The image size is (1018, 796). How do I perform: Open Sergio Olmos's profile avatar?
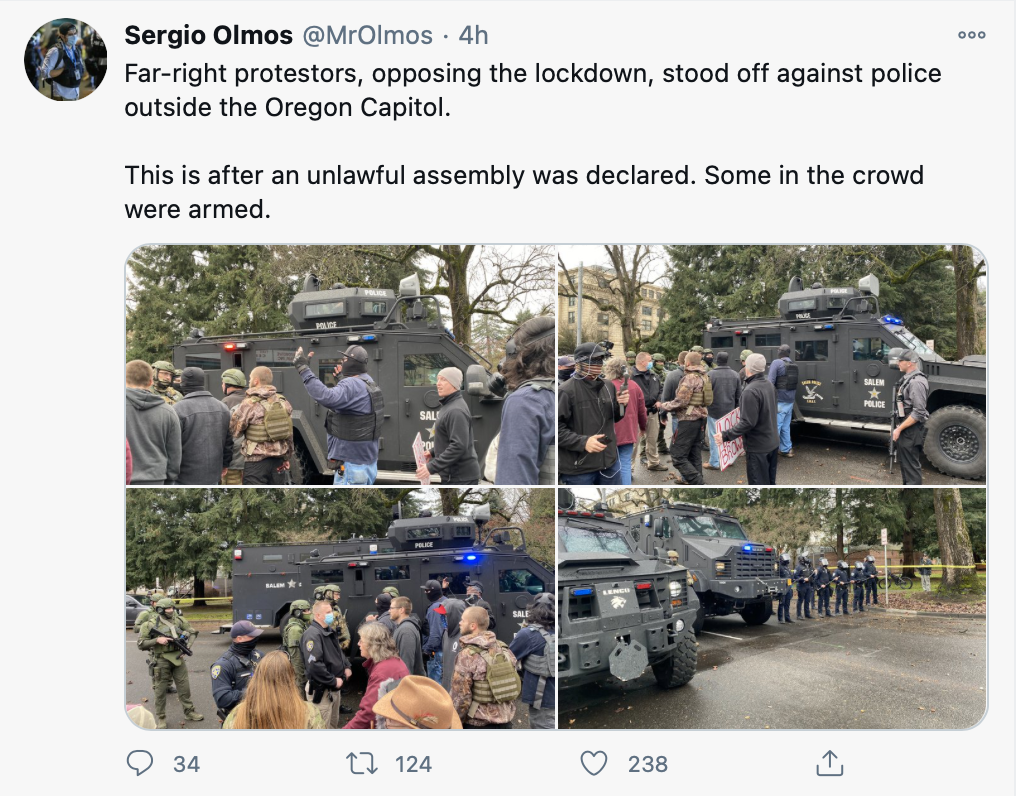tap(65, 59)
